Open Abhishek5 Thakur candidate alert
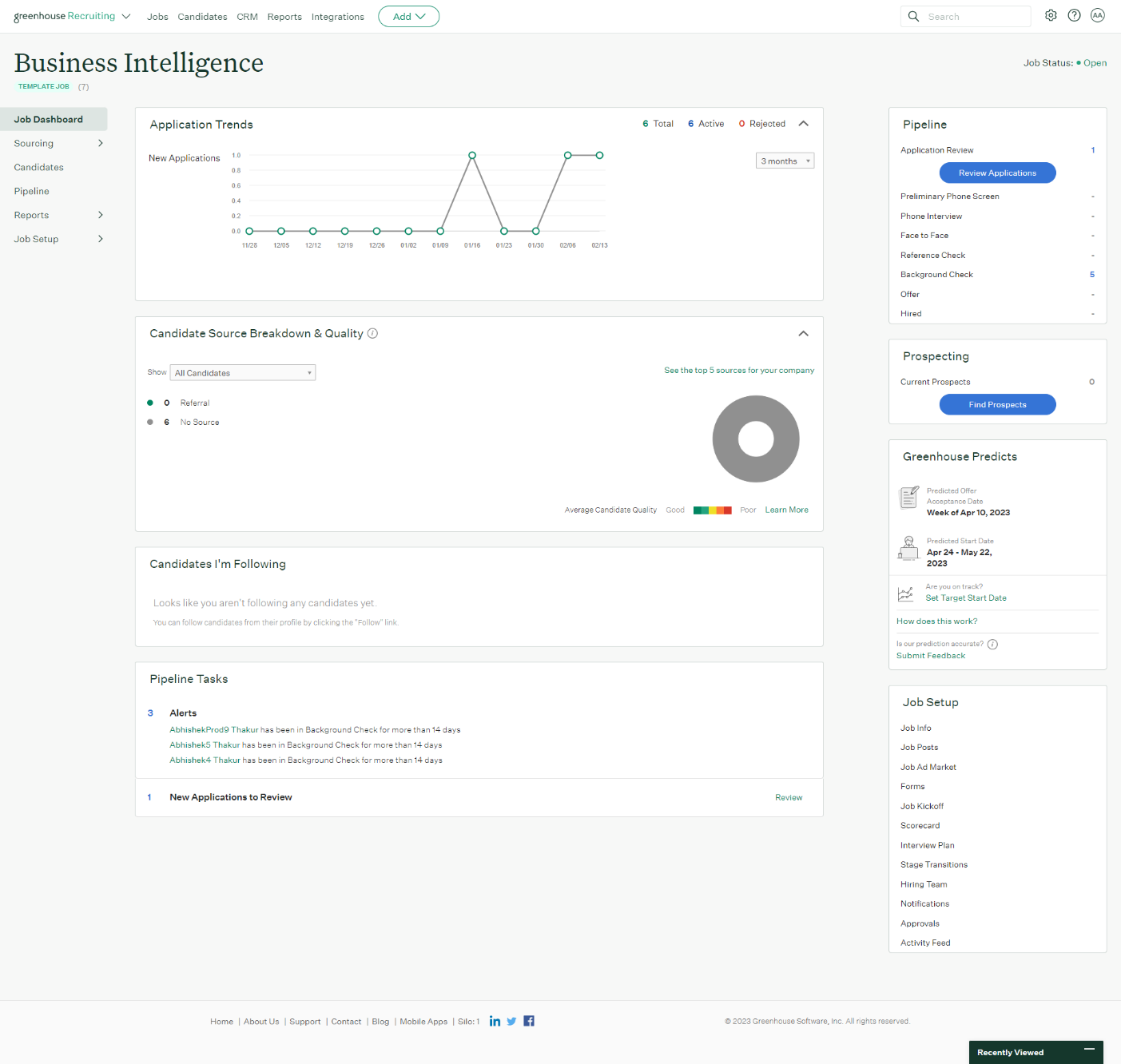The height and width of the screenshot is (1064, 1121). [205, 744]
